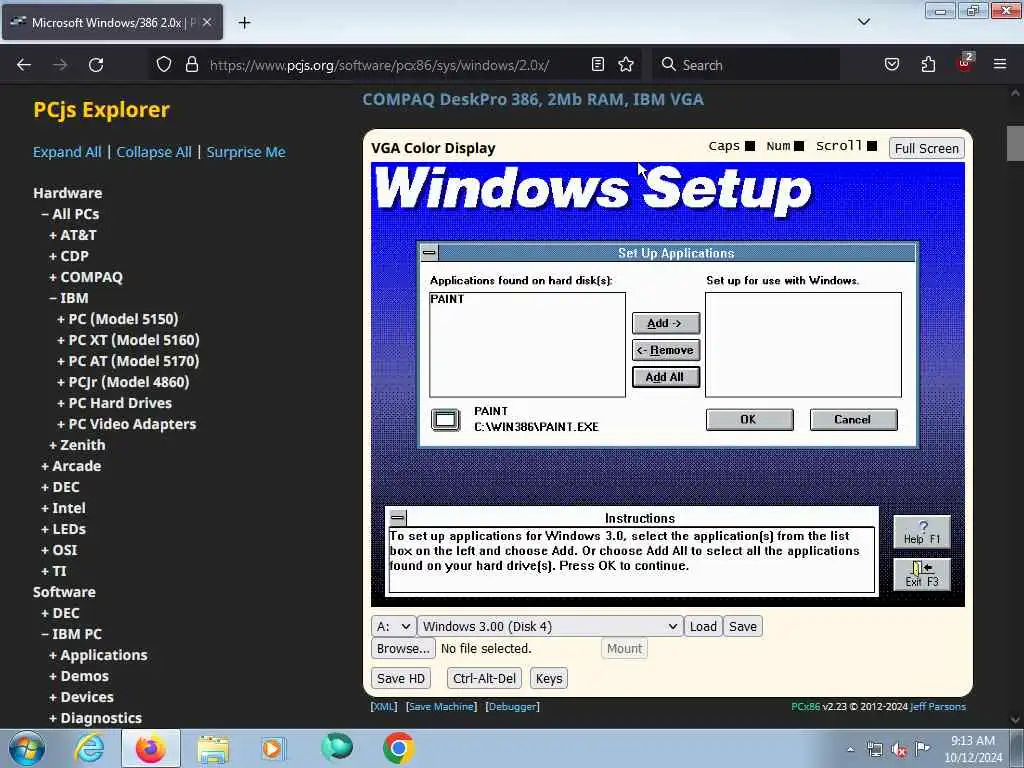Open the Debugger link
This screenshot has height=768, width=1024.
point(513,707)
